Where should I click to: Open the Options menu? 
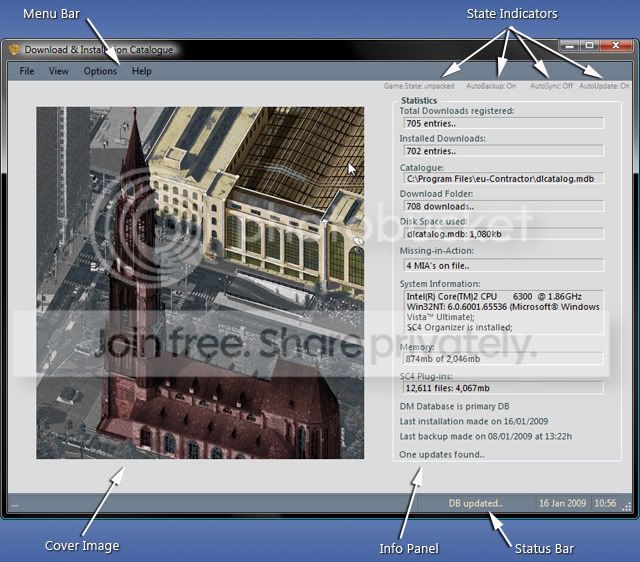[100, 71]
